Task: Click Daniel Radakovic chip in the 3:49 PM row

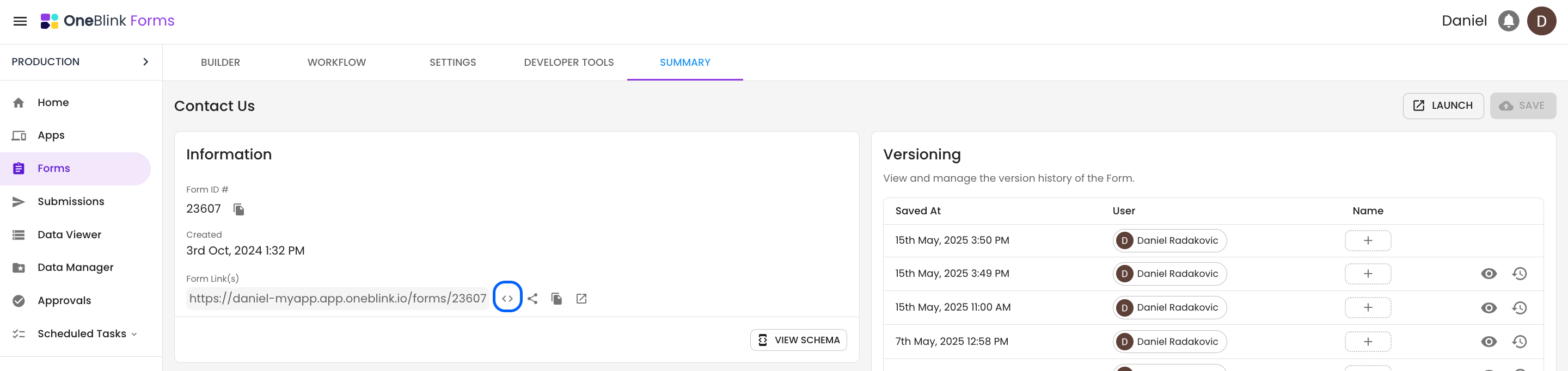Action: coord(1169,274)
